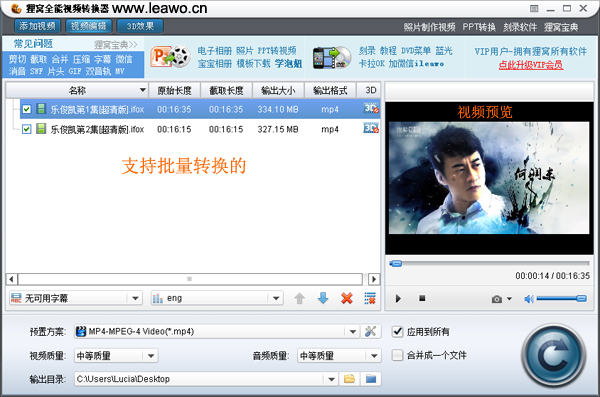The image size is (600, 397).
Task: Browse output folder with yellow folder icon
Action: point(349,379)
